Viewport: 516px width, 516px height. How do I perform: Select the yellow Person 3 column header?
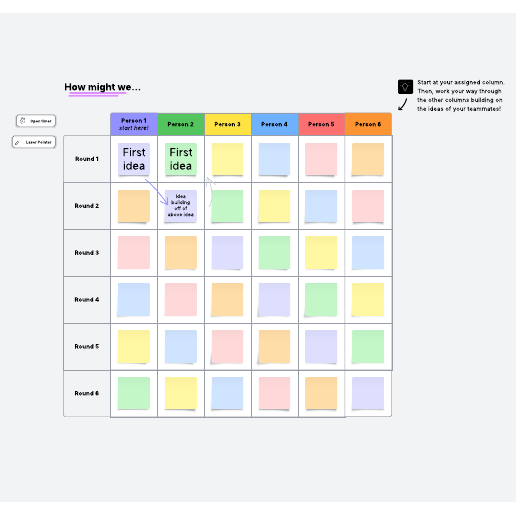tap(228, 124)
